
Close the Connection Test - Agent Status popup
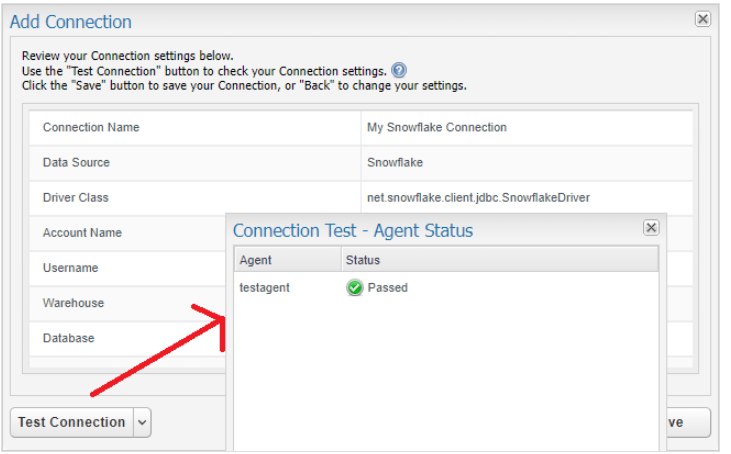(651, 227)
